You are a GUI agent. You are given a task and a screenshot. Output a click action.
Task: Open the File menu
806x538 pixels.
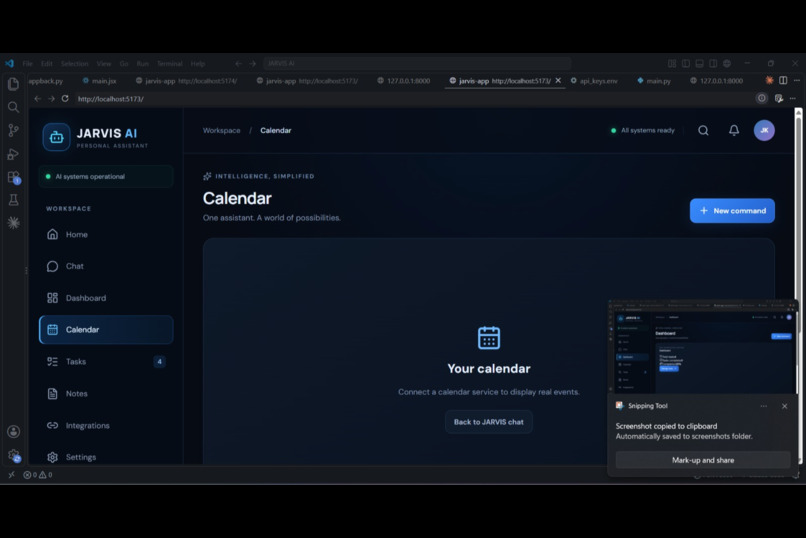click(27, 64)
